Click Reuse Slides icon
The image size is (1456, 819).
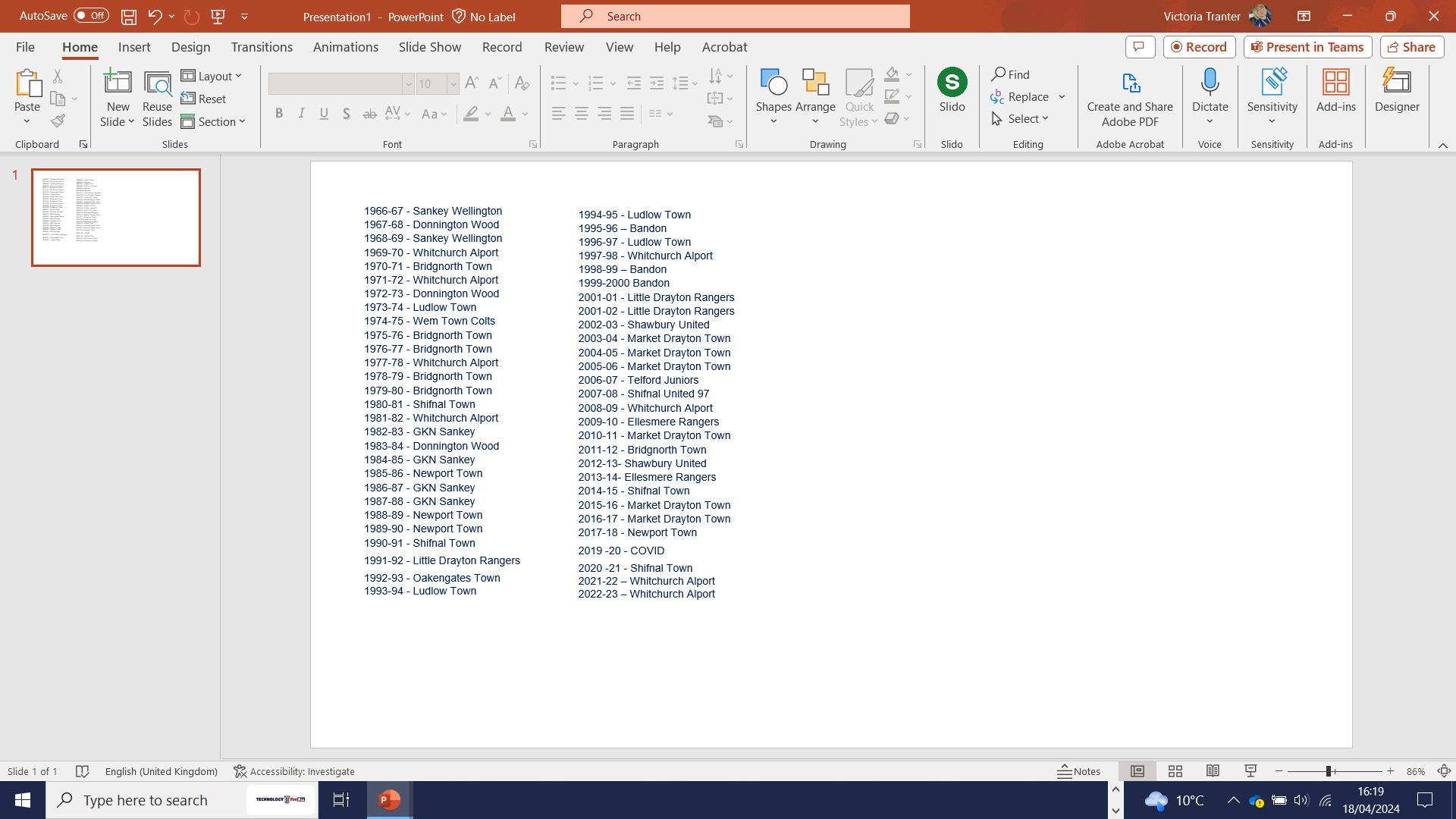157,99
